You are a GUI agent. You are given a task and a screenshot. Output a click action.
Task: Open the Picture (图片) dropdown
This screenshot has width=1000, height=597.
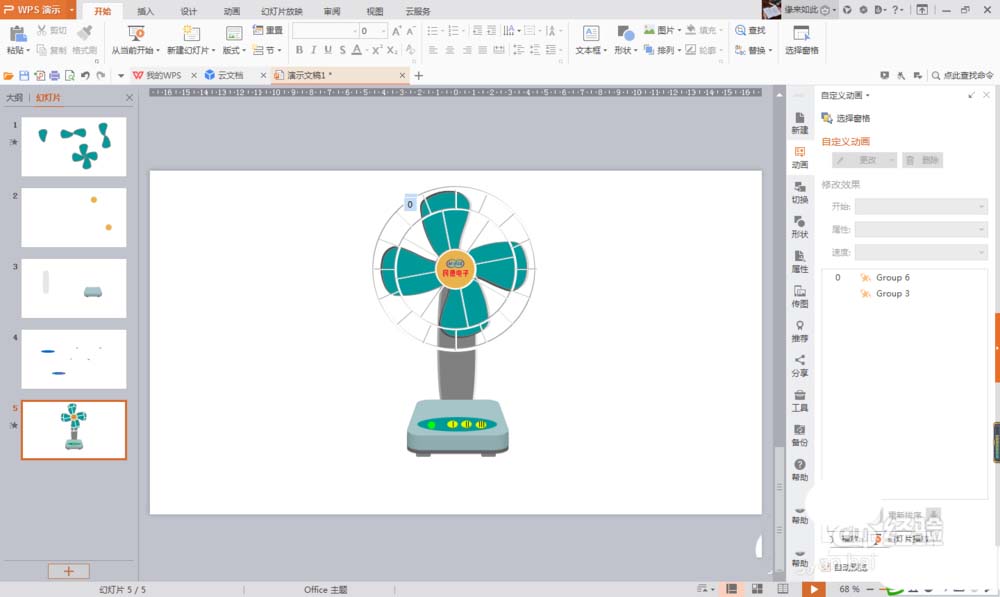point(663,30)
